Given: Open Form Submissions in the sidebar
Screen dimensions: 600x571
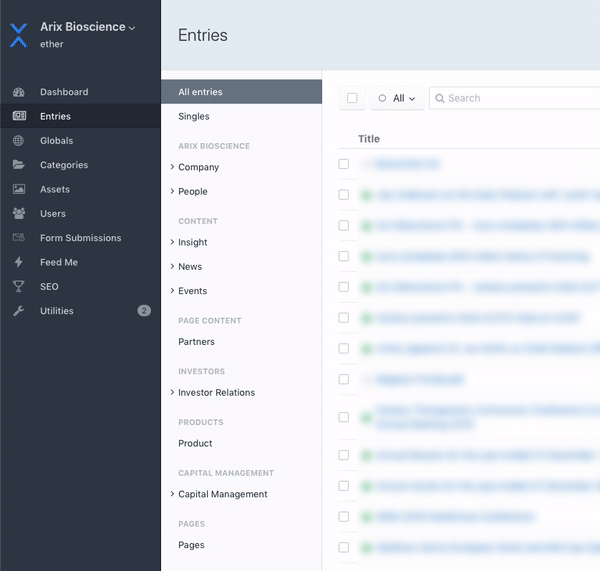Looking at the screenshot, I should click(x=80, y=238).
